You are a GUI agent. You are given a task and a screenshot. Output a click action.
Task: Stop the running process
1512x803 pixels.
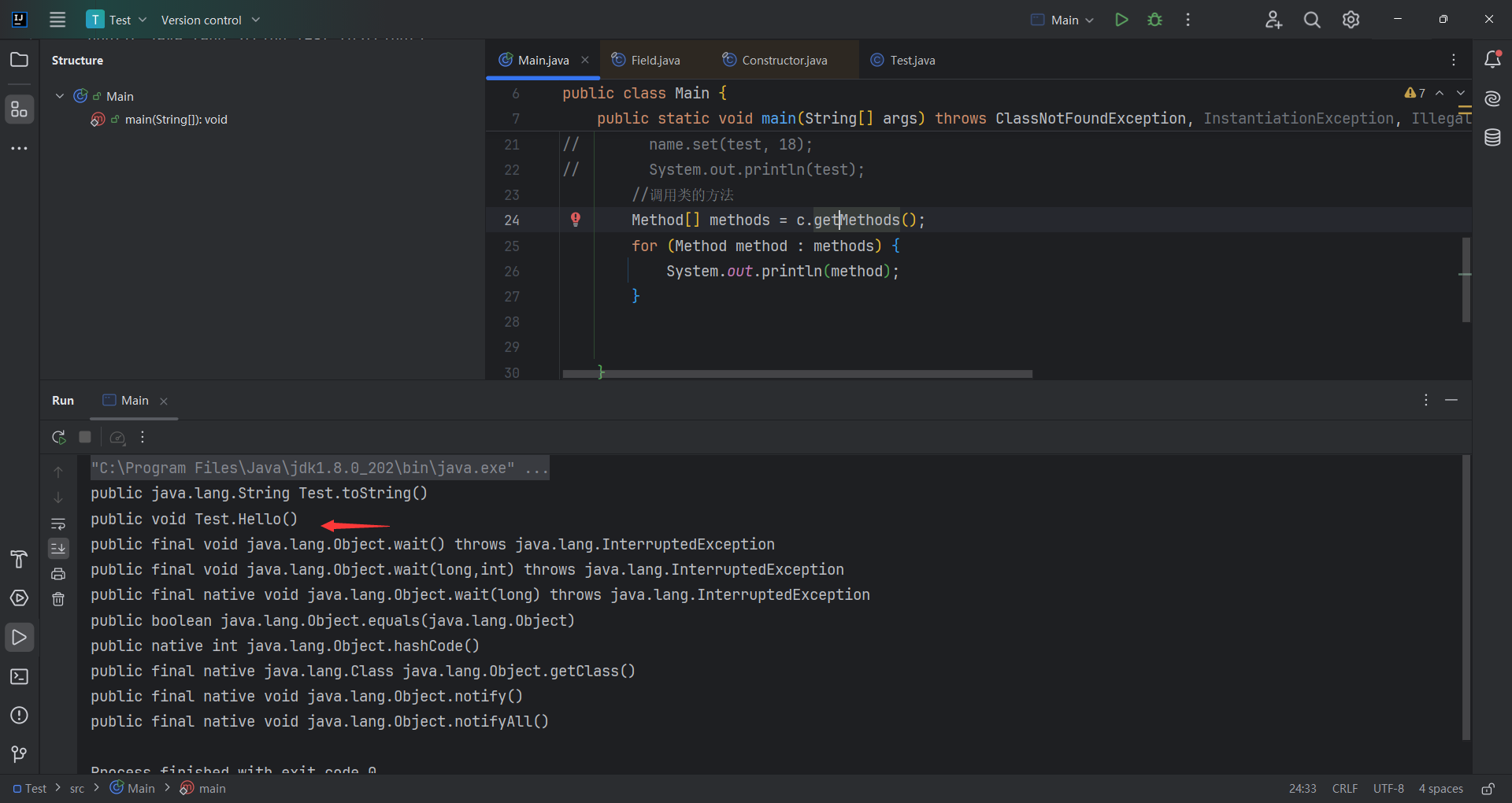(85, 437)
